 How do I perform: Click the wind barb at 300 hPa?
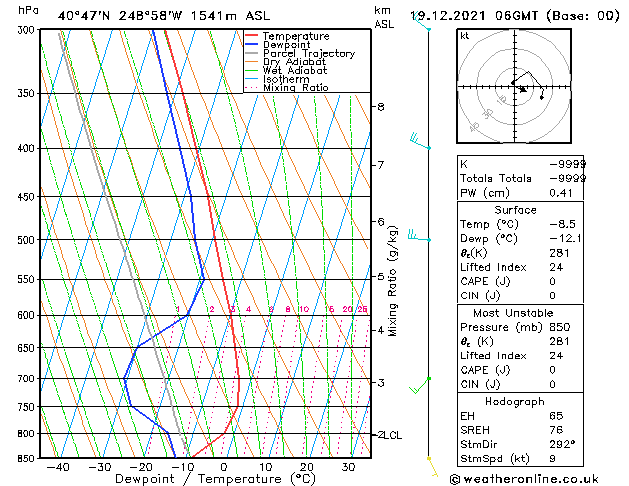421,22
